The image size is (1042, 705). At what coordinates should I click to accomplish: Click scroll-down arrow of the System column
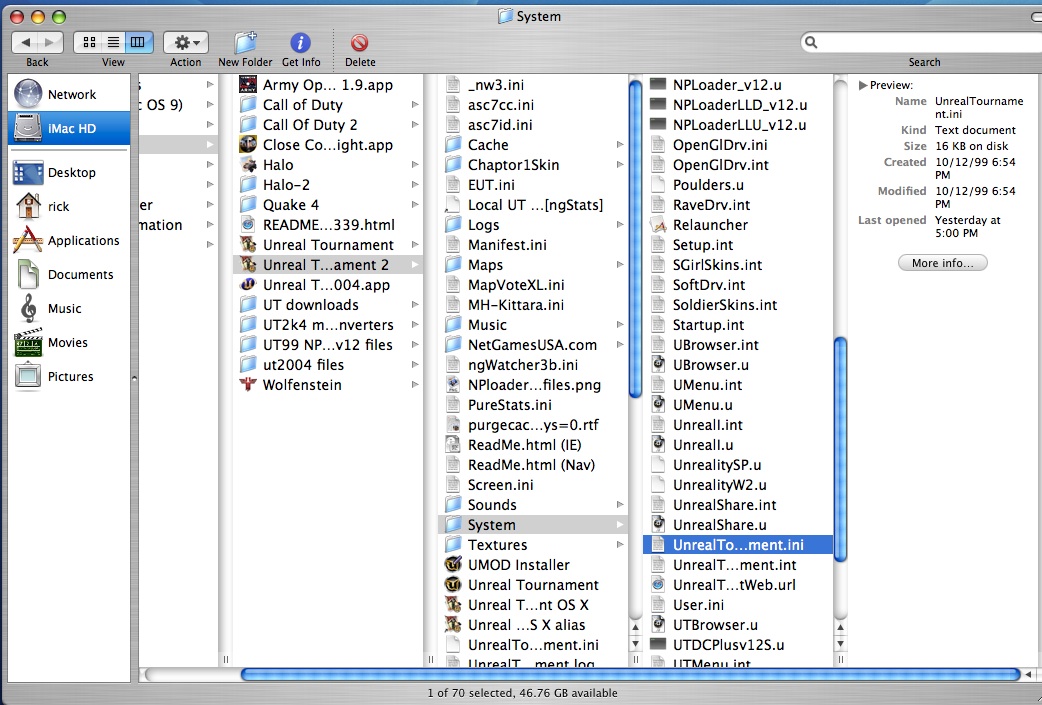click(840, 643)
